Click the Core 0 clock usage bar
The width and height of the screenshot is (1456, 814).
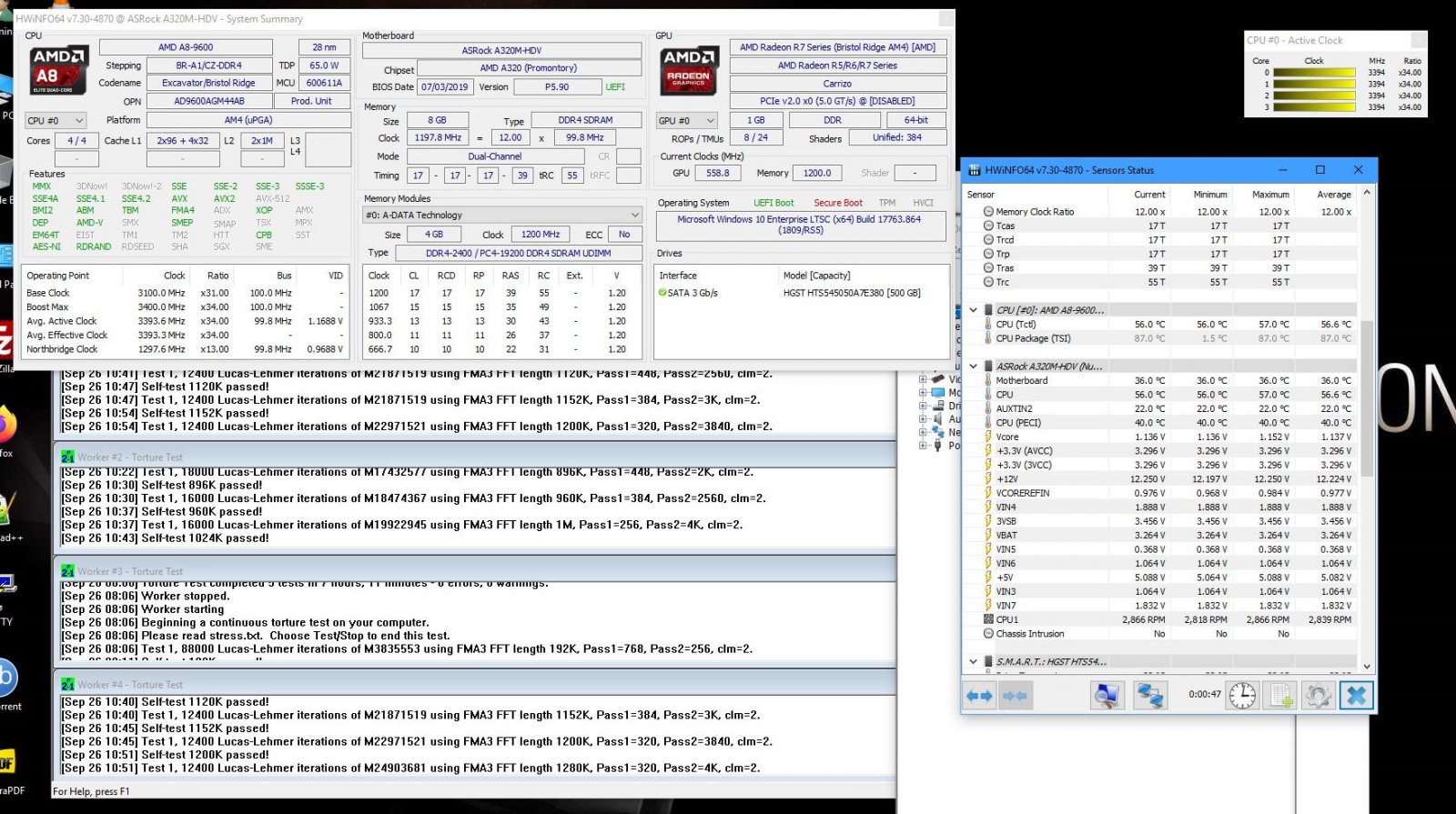1314,72
